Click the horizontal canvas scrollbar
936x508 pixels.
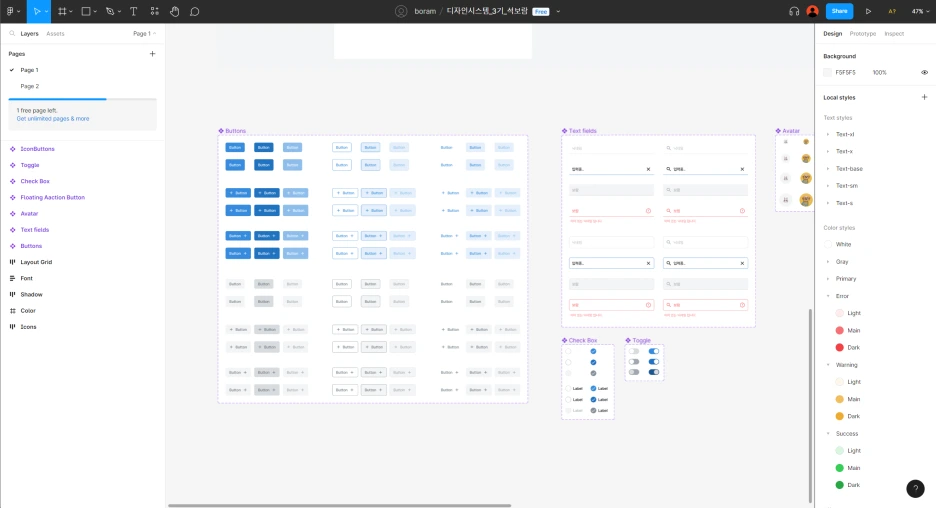coord(339,506)
